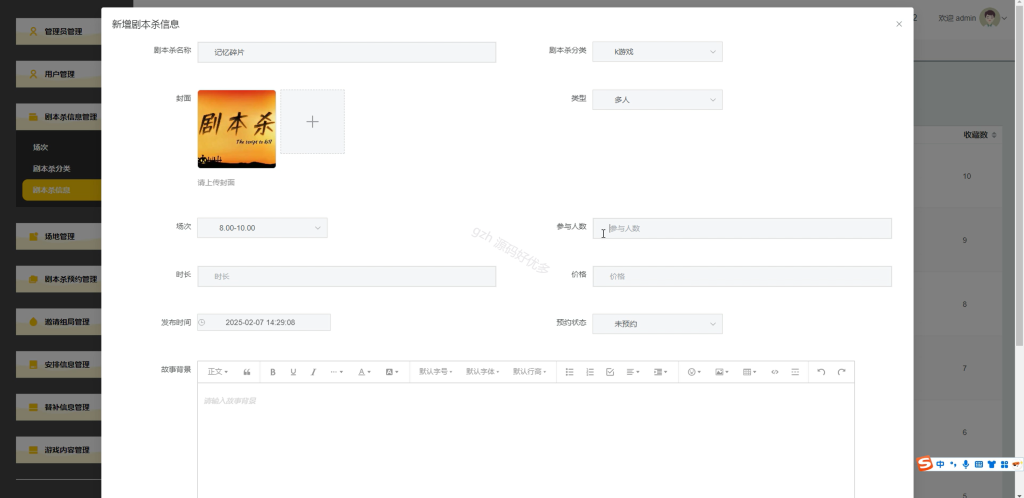This screenshot has width=1024, height=498.
Task: Click the plus box to upload a cover
Action: (x=312, y=121)
